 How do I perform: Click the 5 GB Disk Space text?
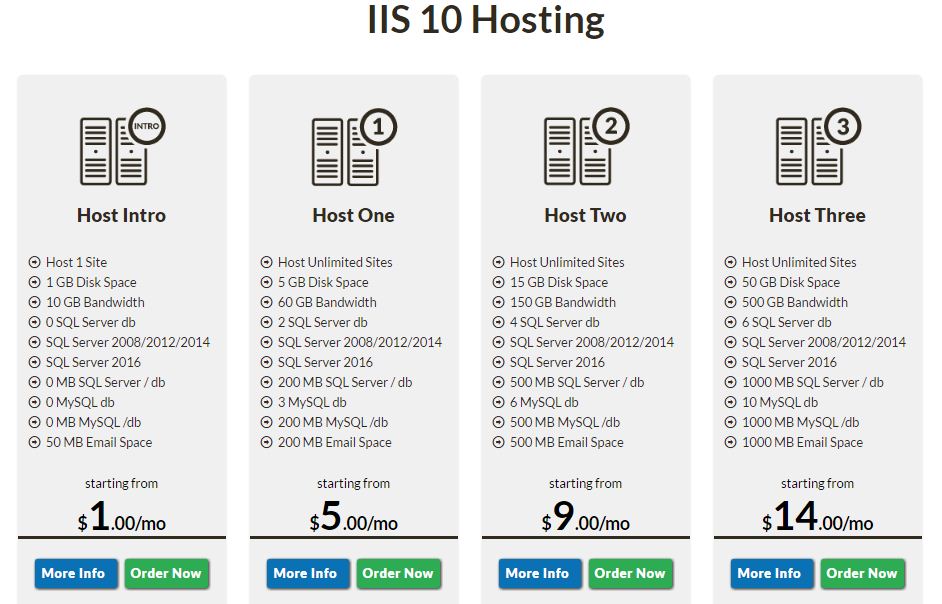click(x=323, y=282)
